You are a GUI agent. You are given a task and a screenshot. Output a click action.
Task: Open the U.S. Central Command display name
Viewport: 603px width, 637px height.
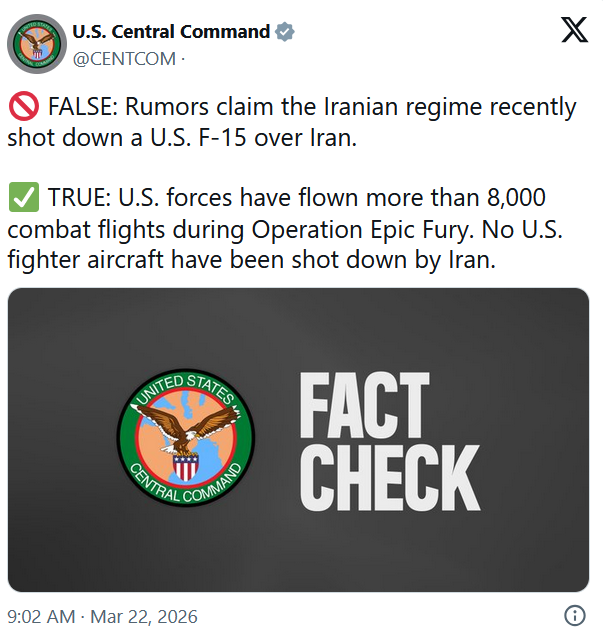coord(171,32)
